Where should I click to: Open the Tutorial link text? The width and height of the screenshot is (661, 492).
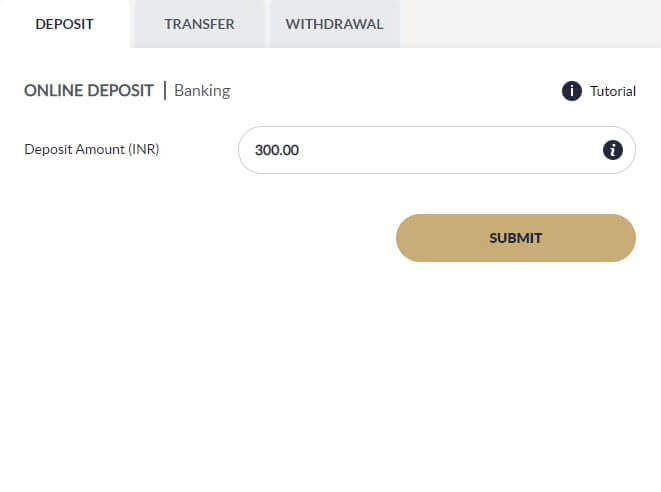612,91
